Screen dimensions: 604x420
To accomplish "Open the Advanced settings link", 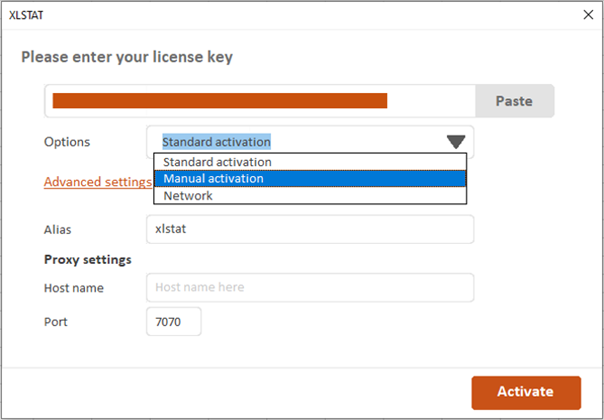I will point(97,182).
